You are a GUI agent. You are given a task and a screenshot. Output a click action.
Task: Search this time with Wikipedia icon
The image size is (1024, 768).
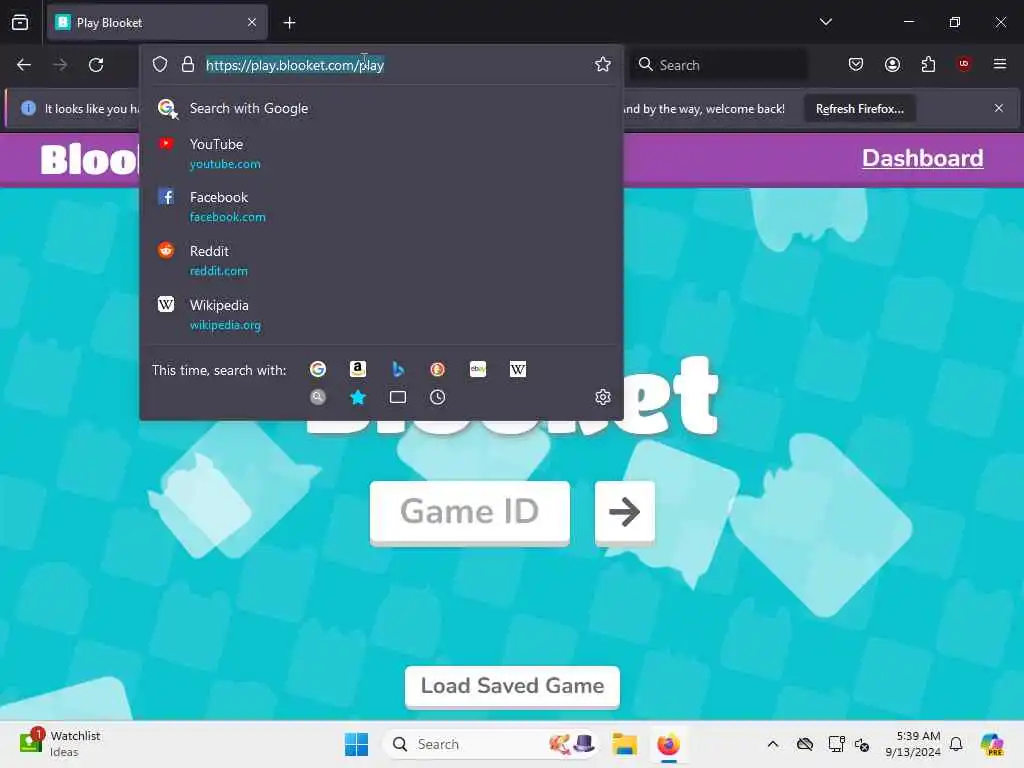(518, 370)
